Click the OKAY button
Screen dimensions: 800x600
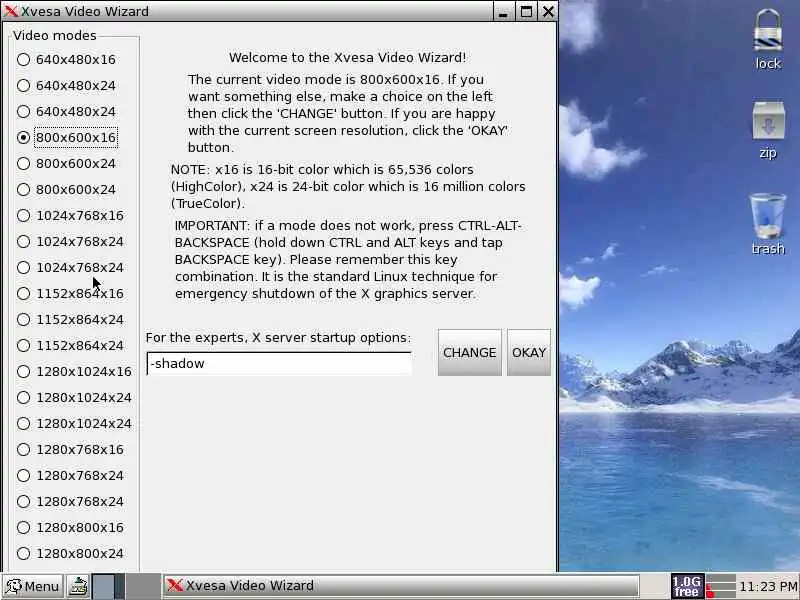(529, 353)
